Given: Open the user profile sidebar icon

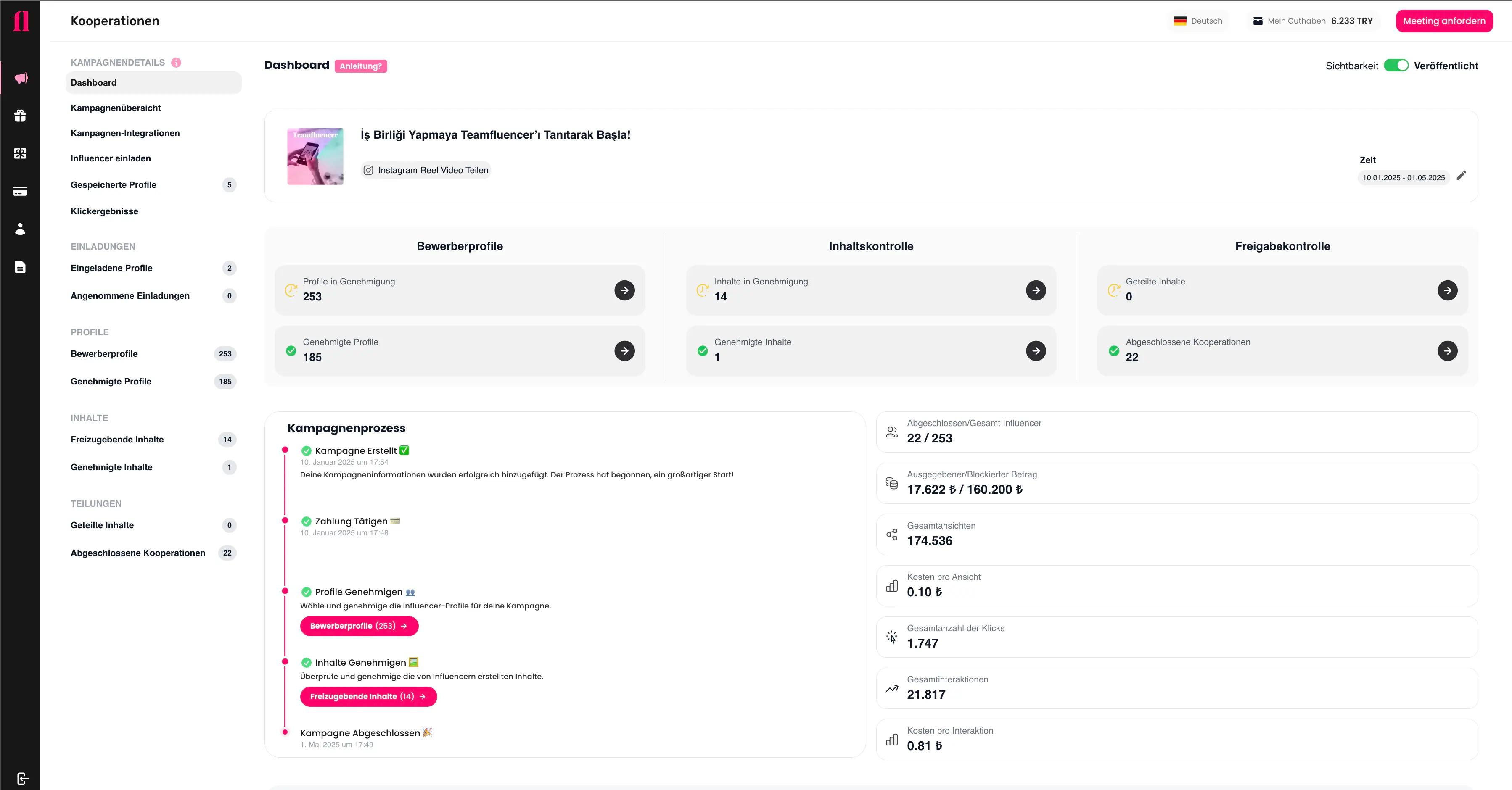Looking at the screenshot, I should pos(21,229).
